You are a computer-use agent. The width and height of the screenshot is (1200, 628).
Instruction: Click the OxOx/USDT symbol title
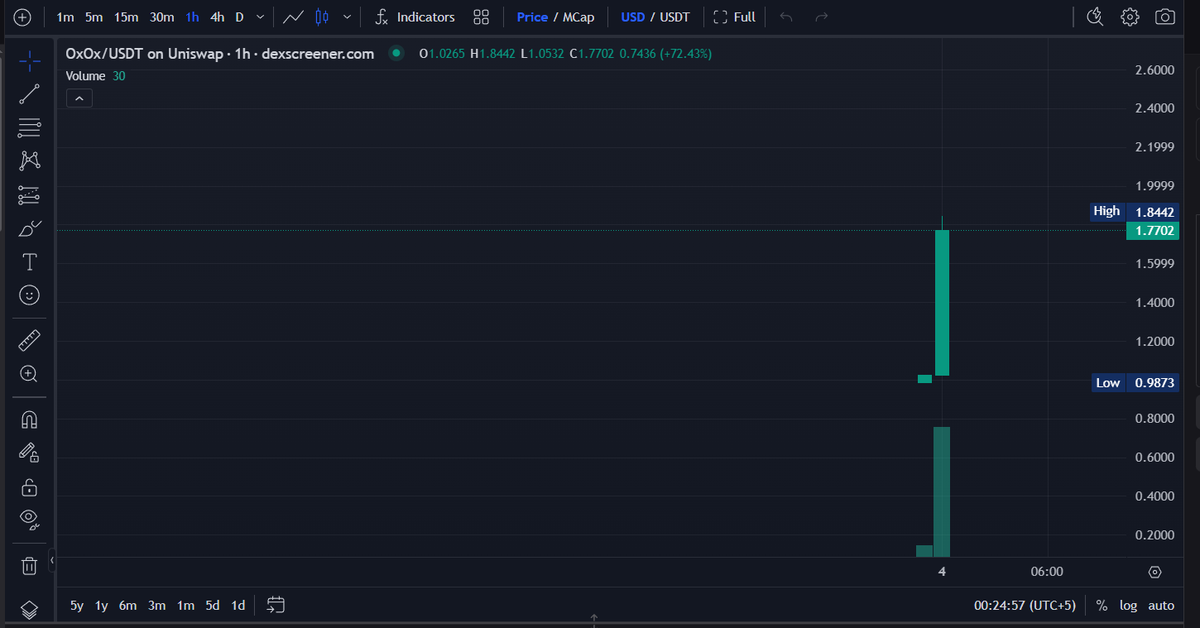219,54
